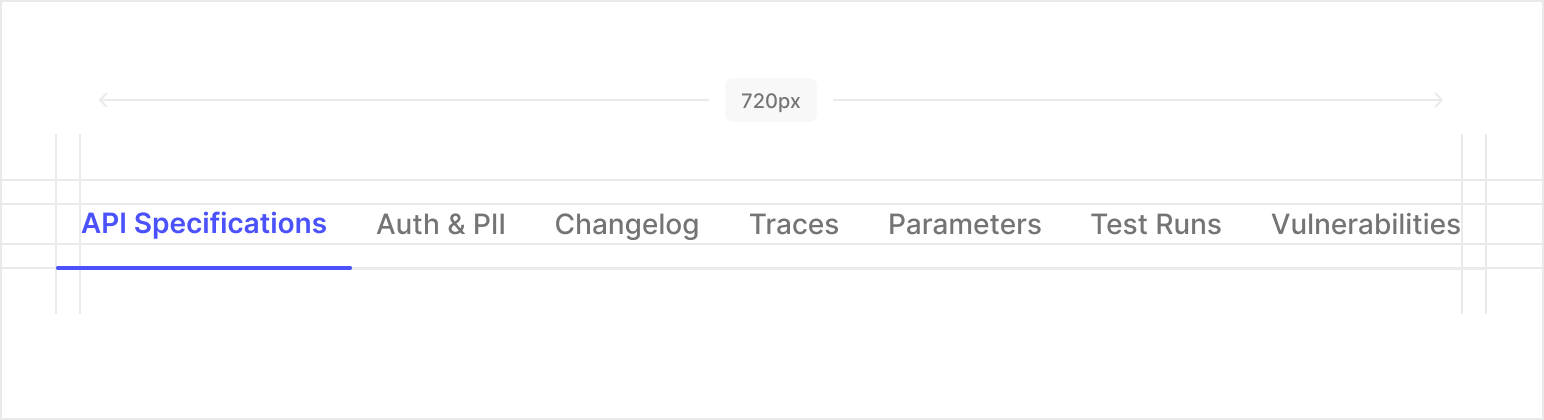
Task: Select the Changelog tab
Action: 627,225
